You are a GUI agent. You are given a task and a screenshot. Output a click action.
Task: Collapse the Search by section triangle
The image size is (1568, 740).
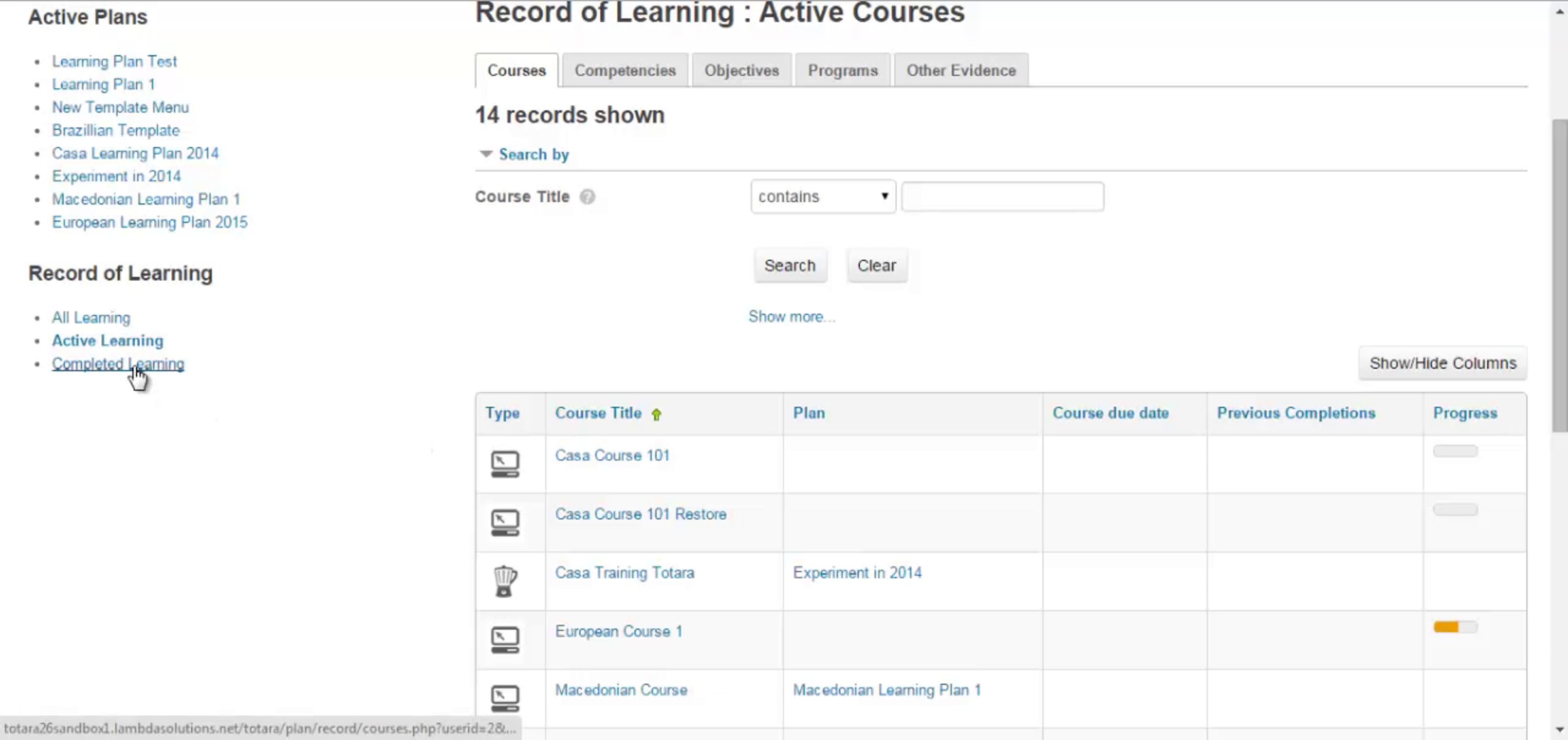pyautogui.click(x=485, y=154)
